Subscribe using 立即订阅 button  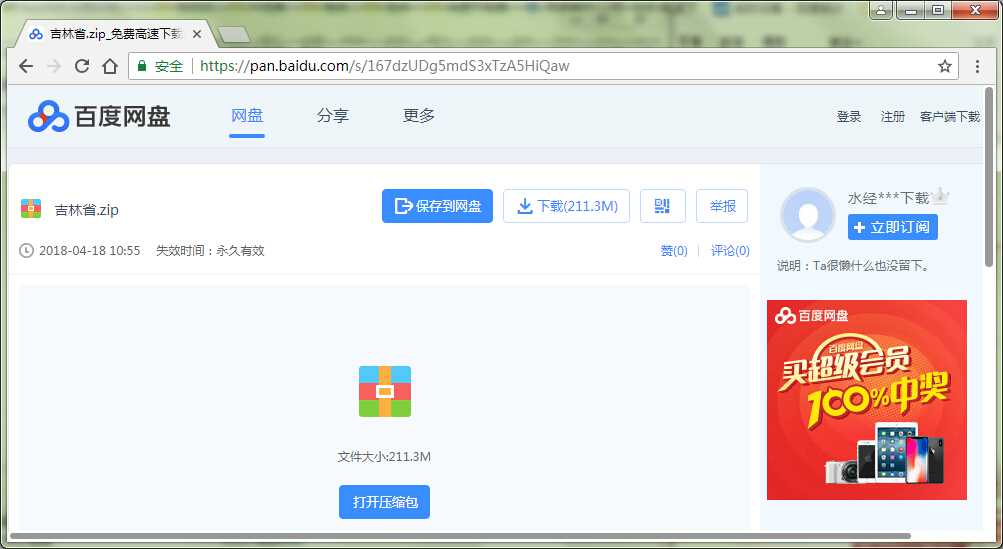[x=893, y=227]
